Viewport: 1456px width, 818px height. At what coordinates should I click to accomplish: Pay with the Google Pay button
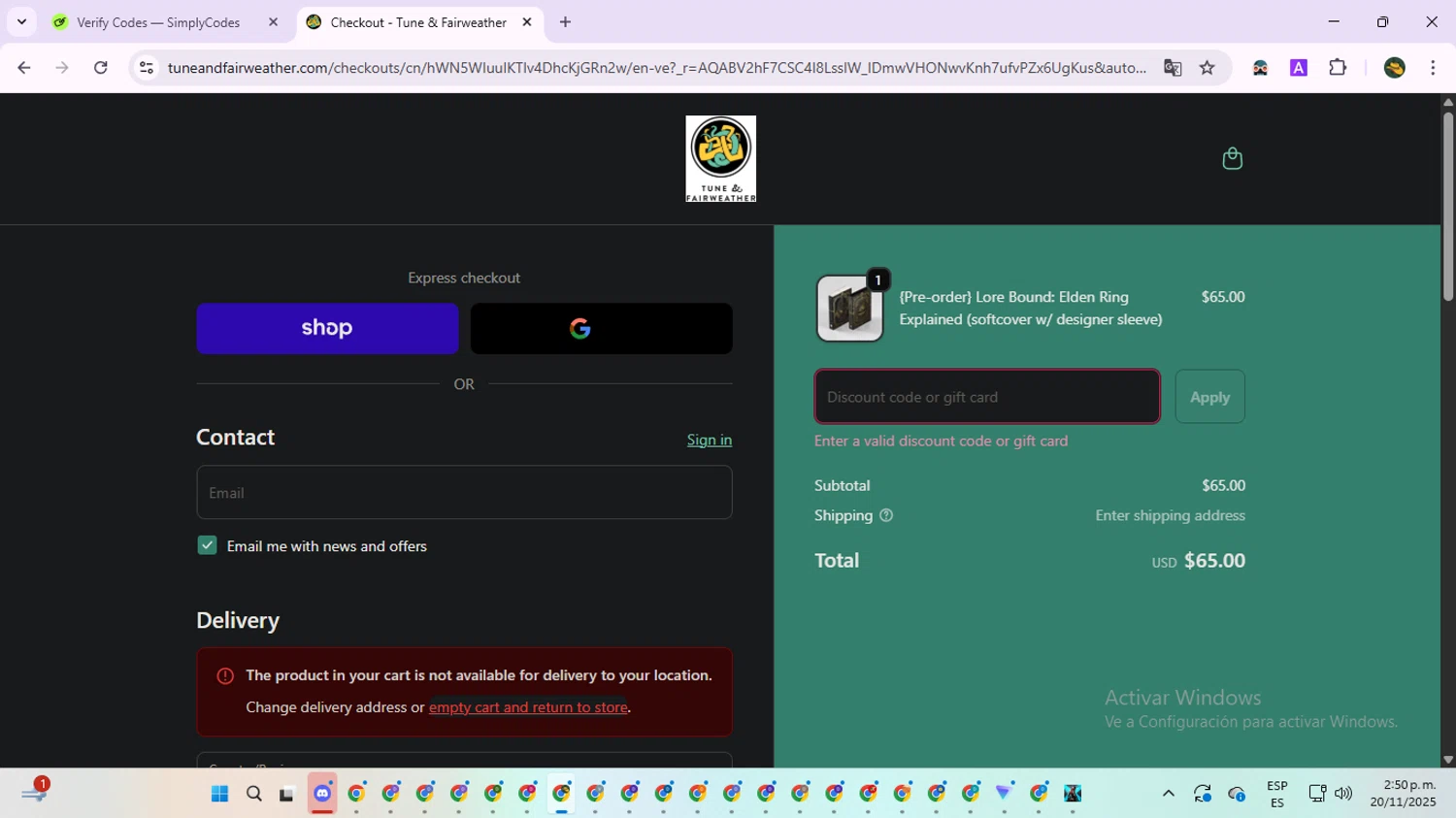[x=601, y=328]
